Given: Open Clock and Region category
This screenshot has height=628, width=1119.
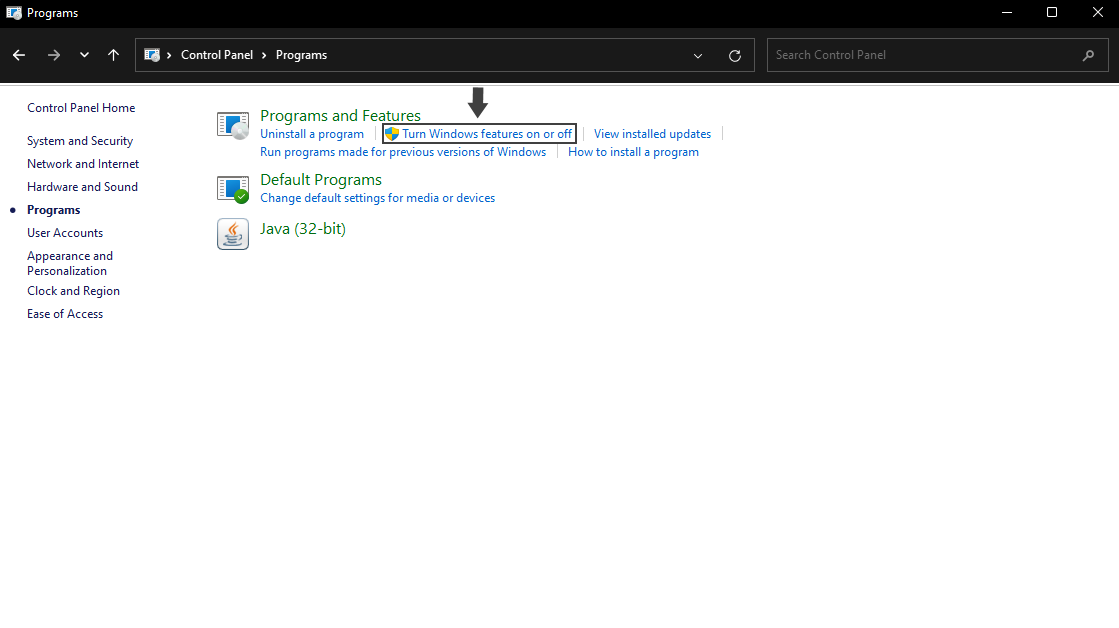Looking at the screenshot, I should (x=74, y=290).
